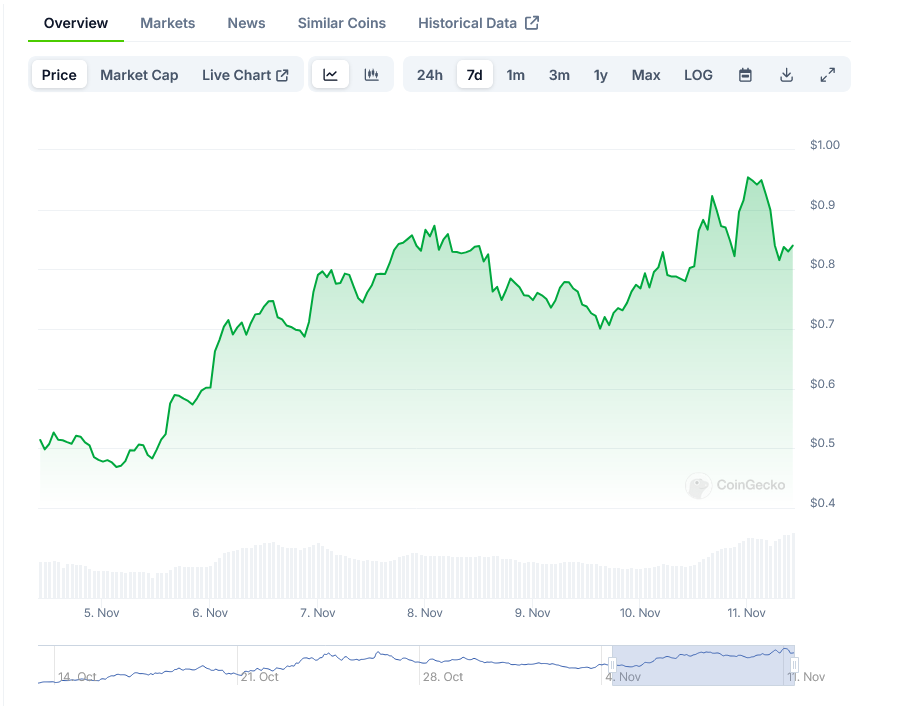Screen dimensions: 899x706
Task: Click the 14. Oct navigator label
Action: coord(77,677)
